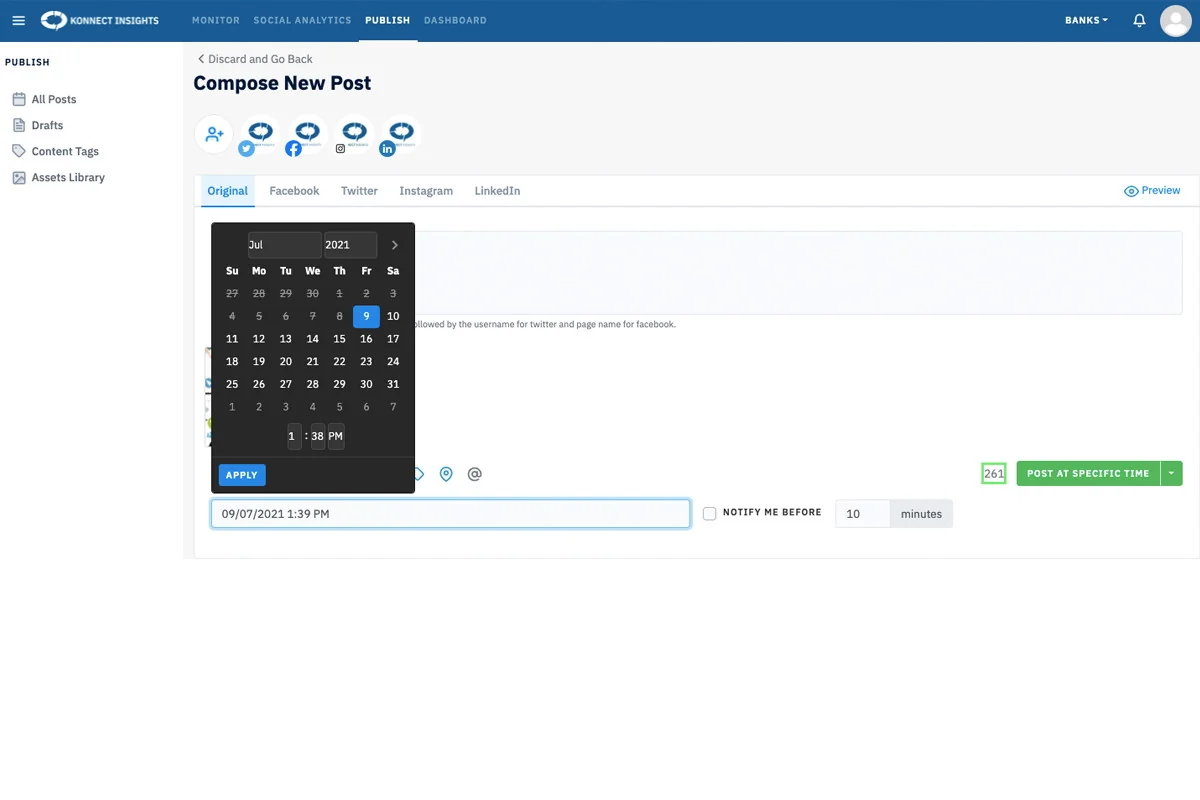Select the Facebook account avatar
Viewport: 1200px width, 800px height.
[306, 135]
